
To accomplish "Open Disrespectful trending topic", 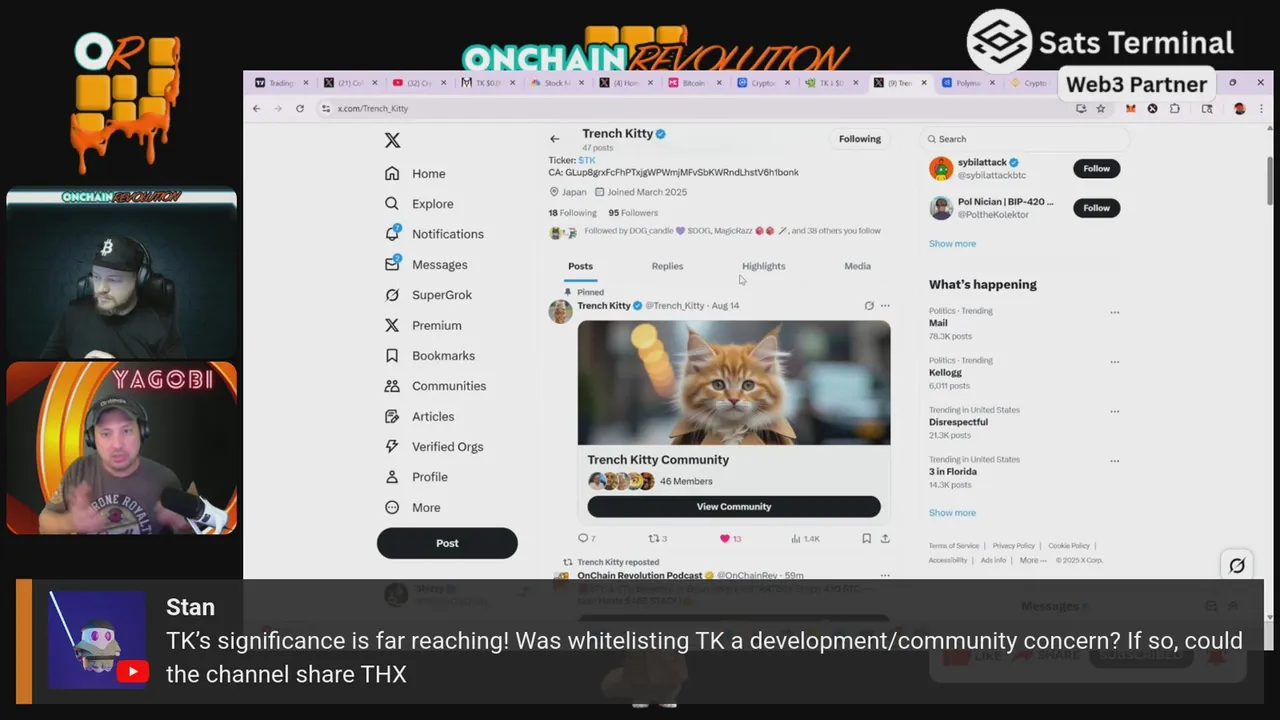I will pyautogui.click(x=958, y=422).
